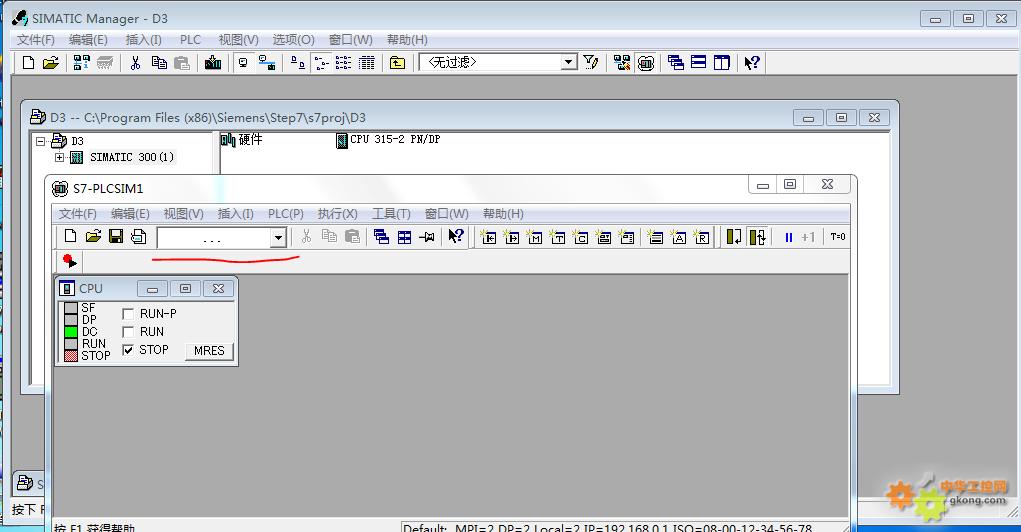Click Download to PLC icon in SIMATIC Manager
Viewport: 1021px width, 532px height.
(213, 63)
